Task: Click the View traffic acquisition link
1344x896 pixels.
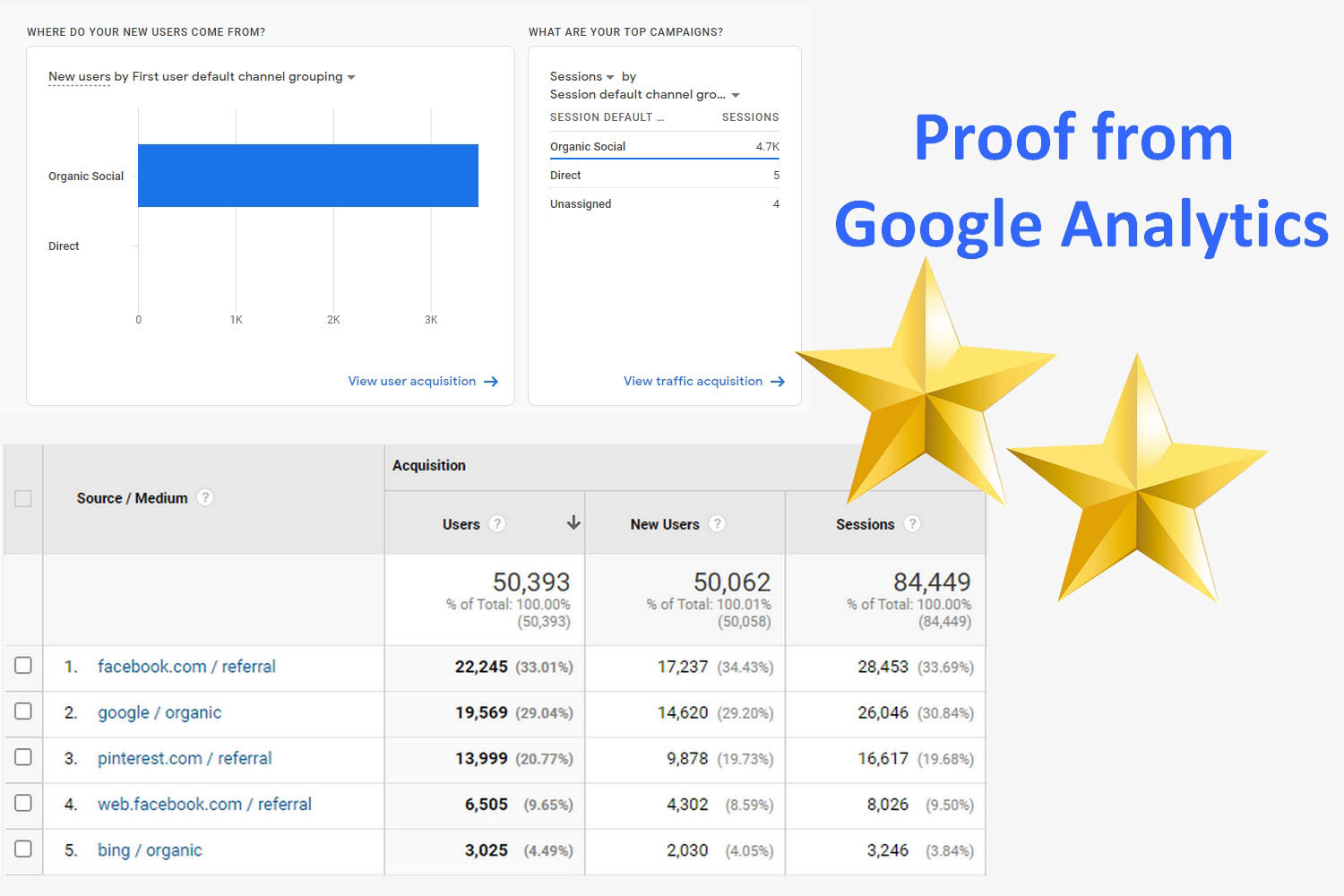Action: pos(694,381)
